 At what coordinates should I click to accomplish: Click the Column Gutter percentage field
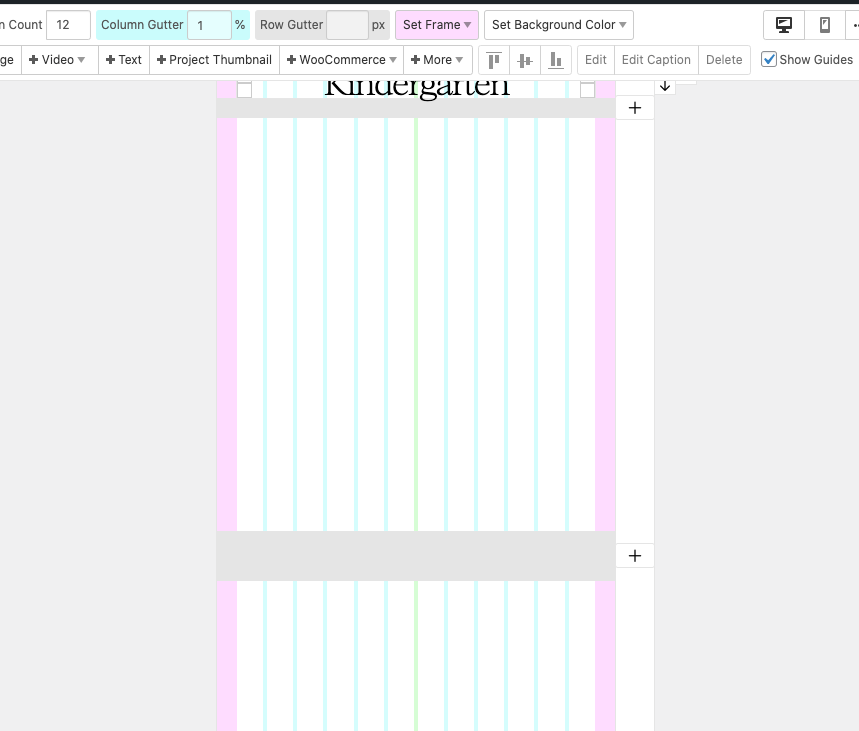(x=208, y=25)
